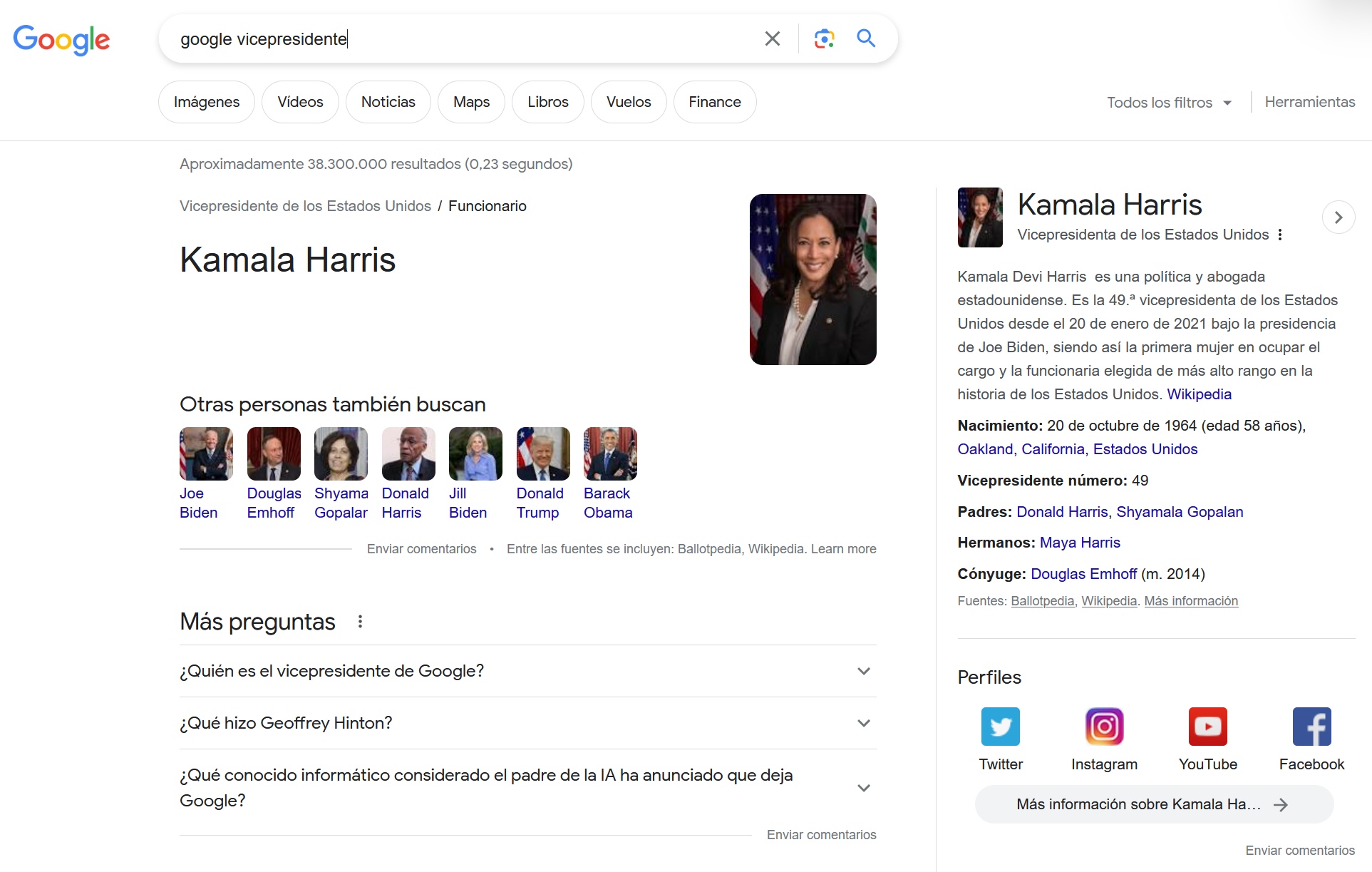Switch to Vuelos tab
The height and width of the screenshot is (872, 1372).
(x=629, y=102)
